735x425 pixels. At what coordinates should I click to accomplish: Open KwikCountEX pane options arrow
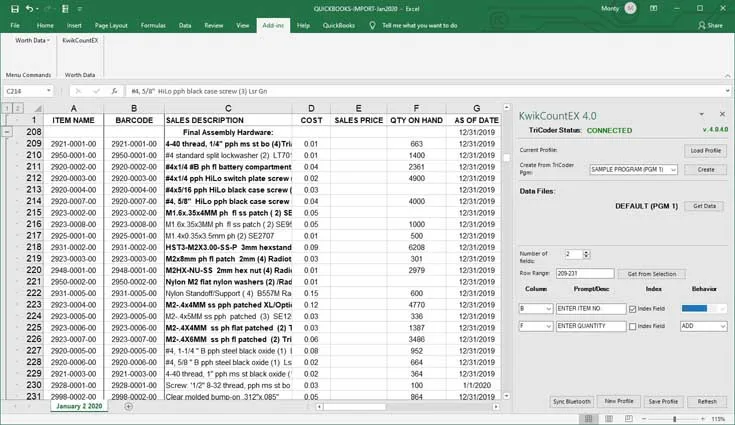pos(702,114)
